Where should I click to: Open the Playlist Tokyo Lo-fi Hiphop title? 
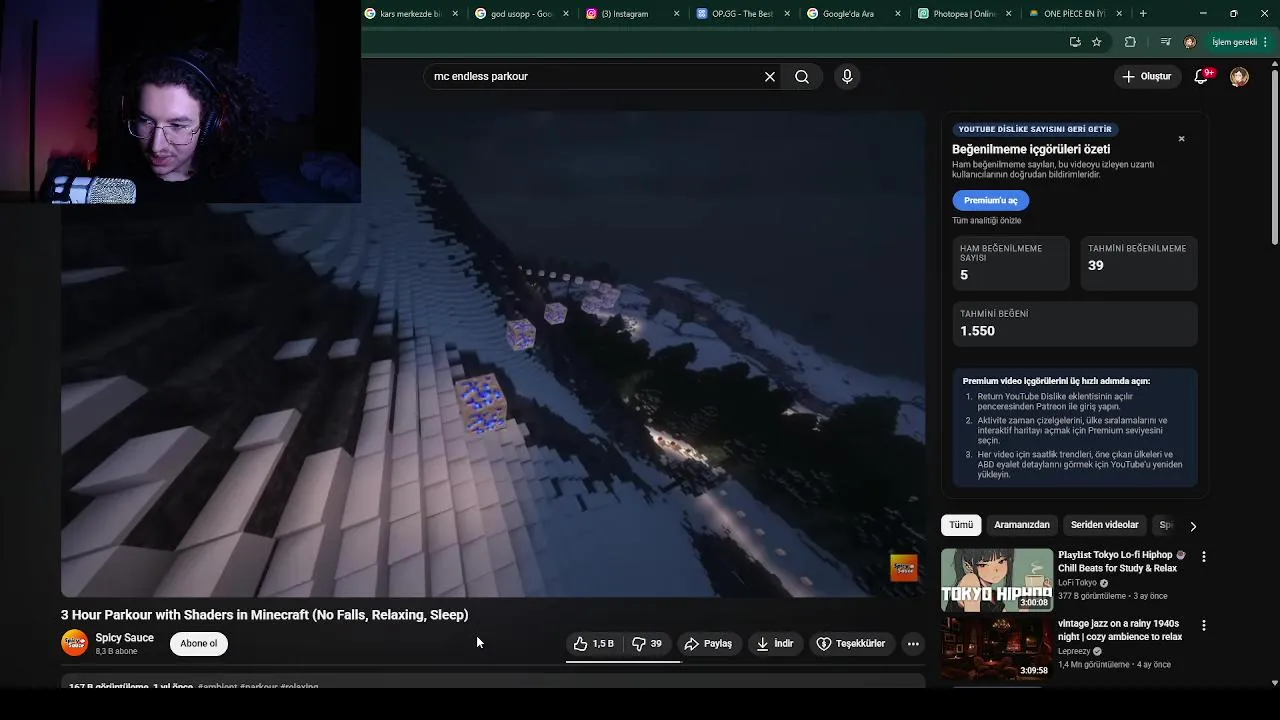1121,562
